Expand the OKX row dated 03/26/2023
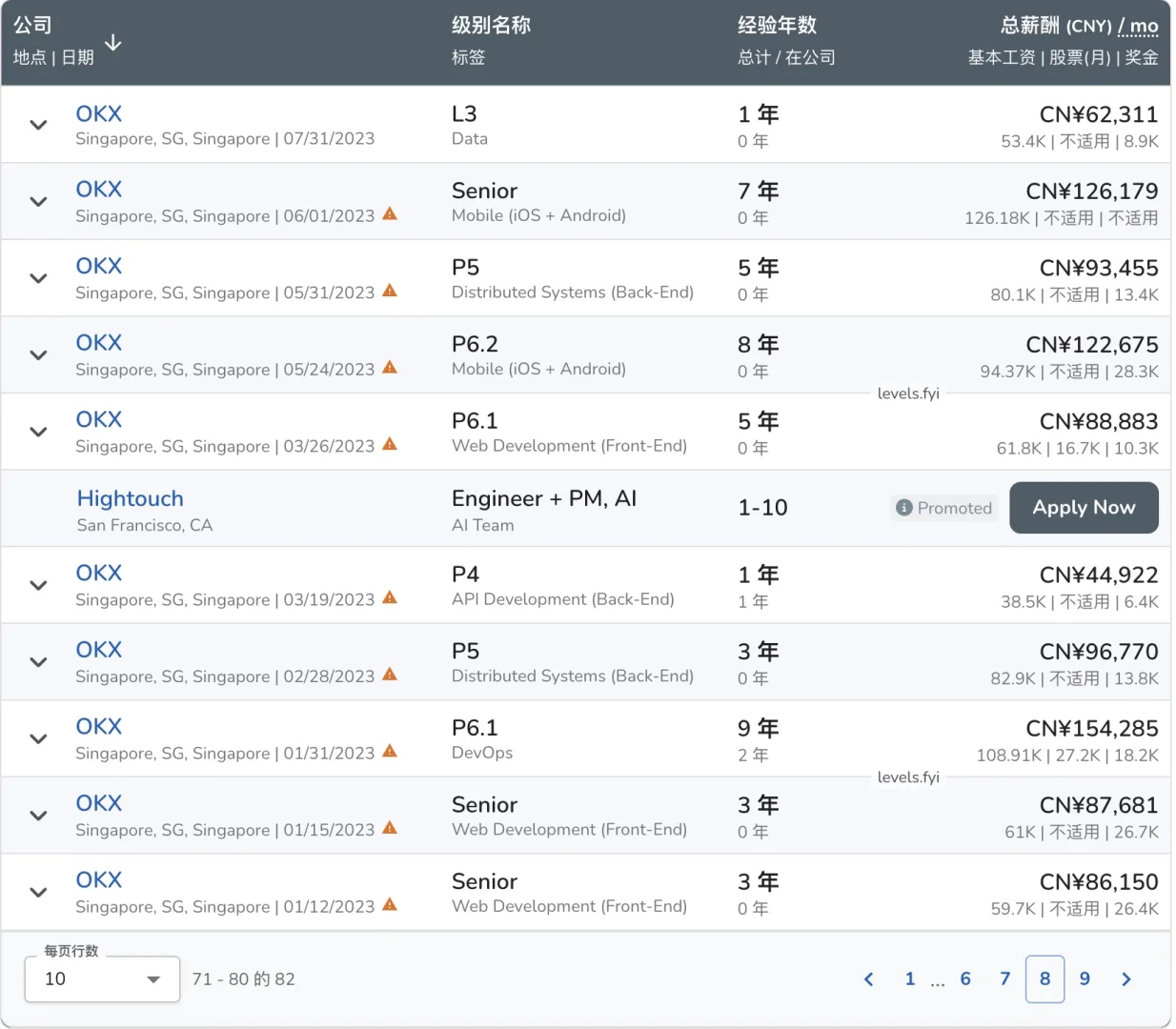The image size is (1176, 1029). 38,433
